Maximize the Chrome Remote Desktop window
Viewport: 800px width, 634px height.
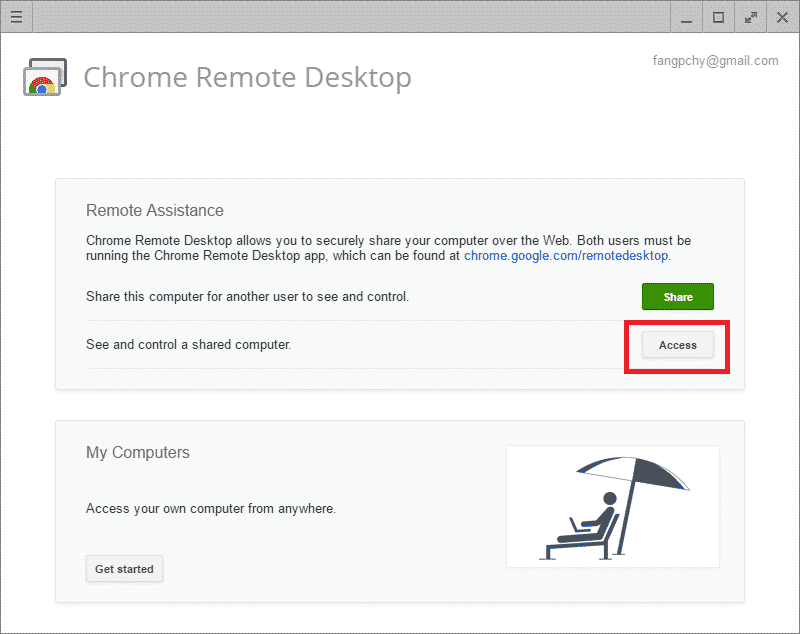pyautogui.click(x=718, y=17)
